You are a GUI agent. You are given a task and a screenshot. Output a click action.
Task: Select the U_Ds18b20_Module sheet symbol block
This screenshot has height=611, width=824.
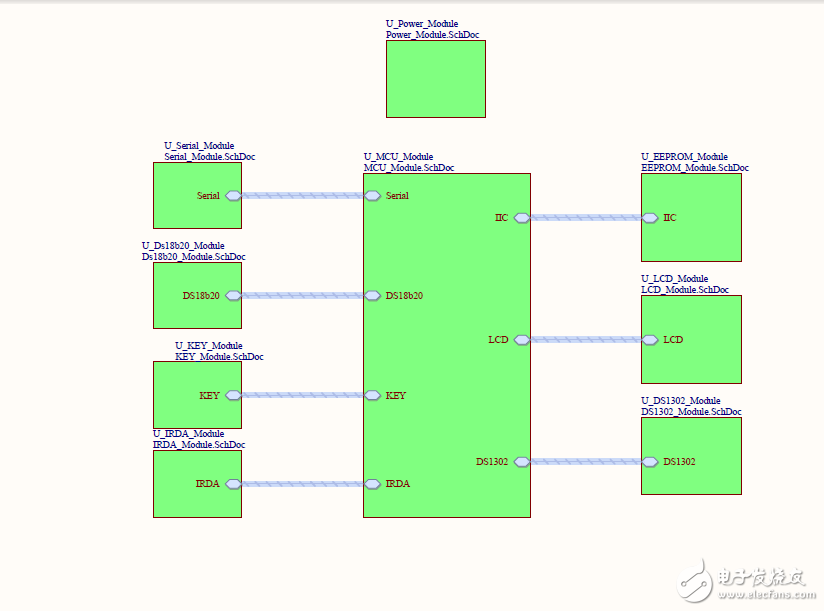(x=198, y=295)
